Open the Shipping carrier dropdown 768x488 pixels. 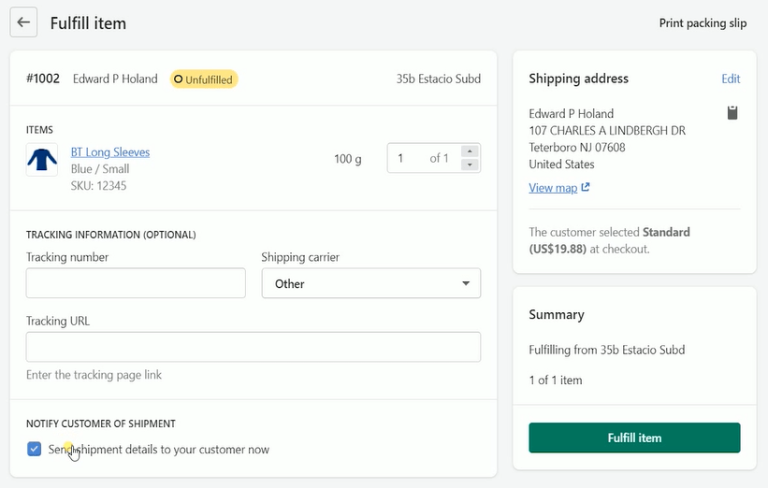click(371, 284)
